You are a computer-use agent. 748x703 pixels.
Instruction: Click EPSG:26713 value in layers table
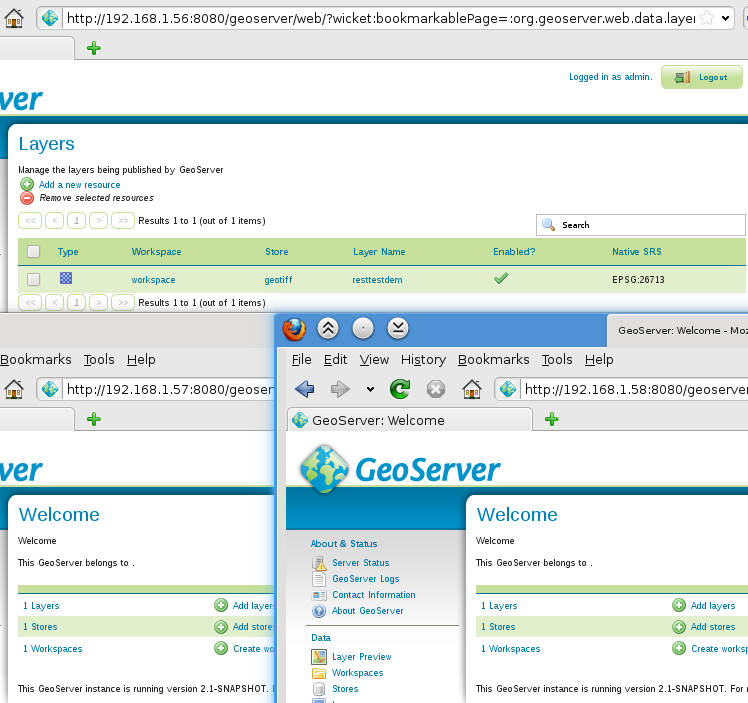(638, 279)
